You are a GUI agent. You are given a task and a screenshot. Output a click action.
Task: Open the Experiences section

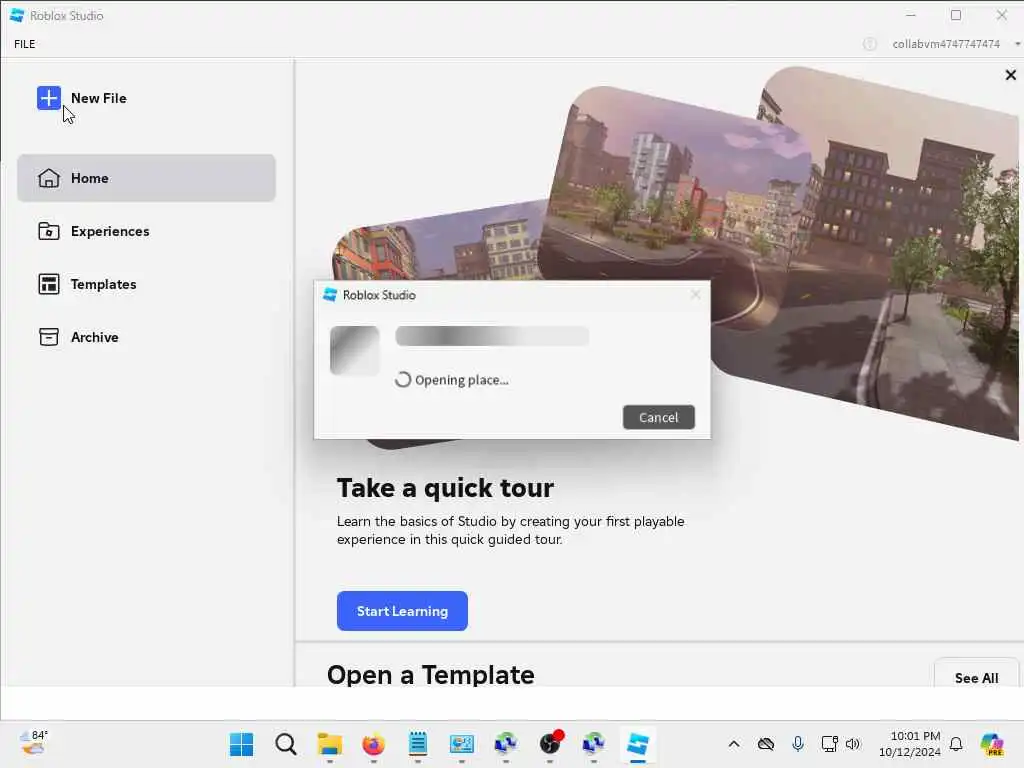146,231
